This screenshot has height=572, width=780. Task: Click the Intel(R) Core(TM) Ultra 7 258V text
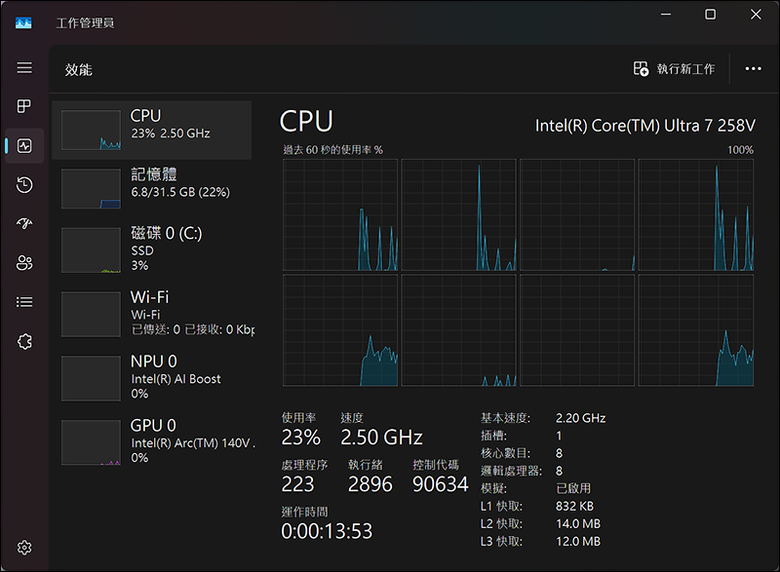[645, 125]
